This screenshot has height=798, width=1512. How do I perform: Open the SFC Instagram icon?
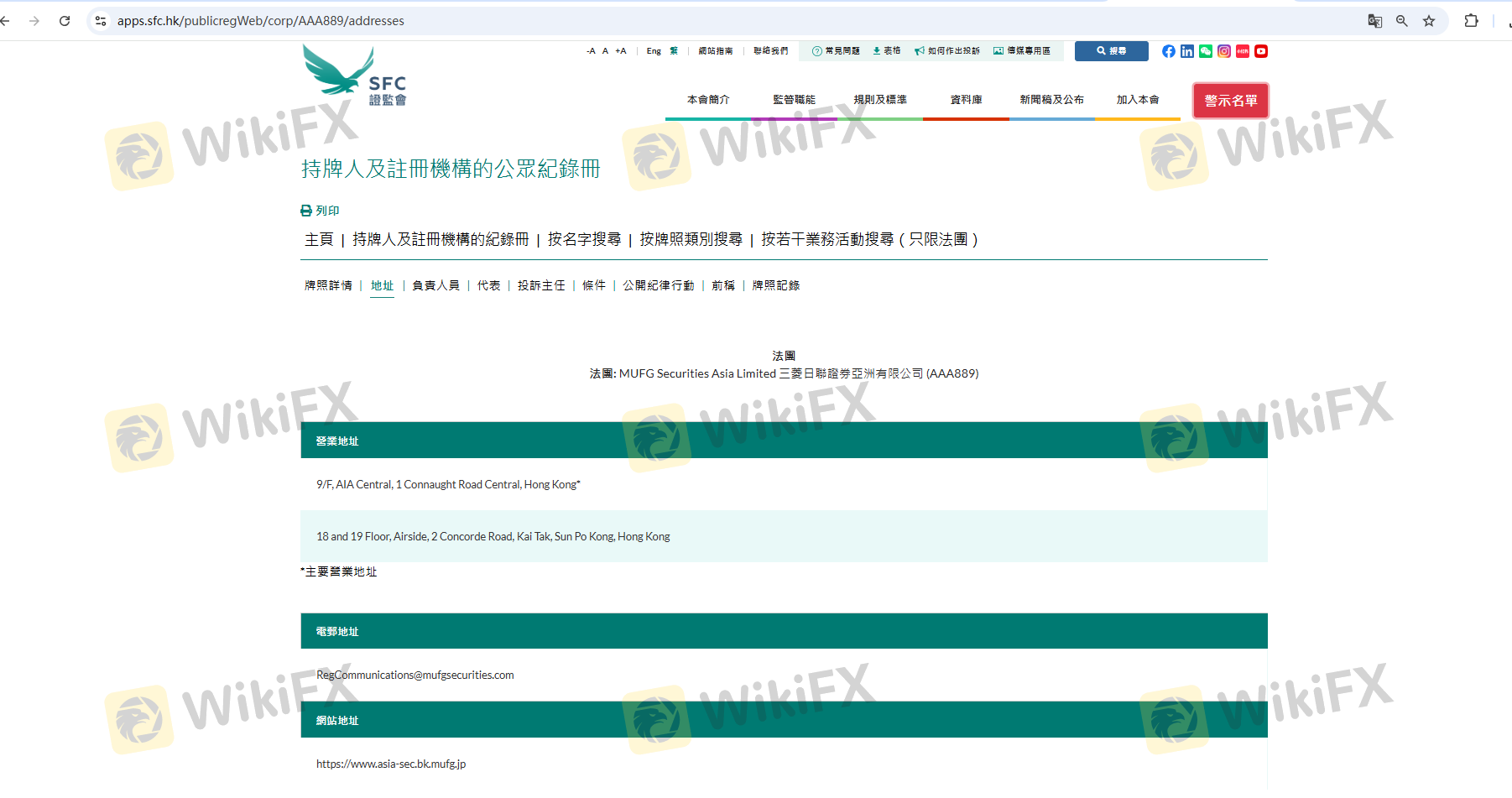(x=1224, y=51)
